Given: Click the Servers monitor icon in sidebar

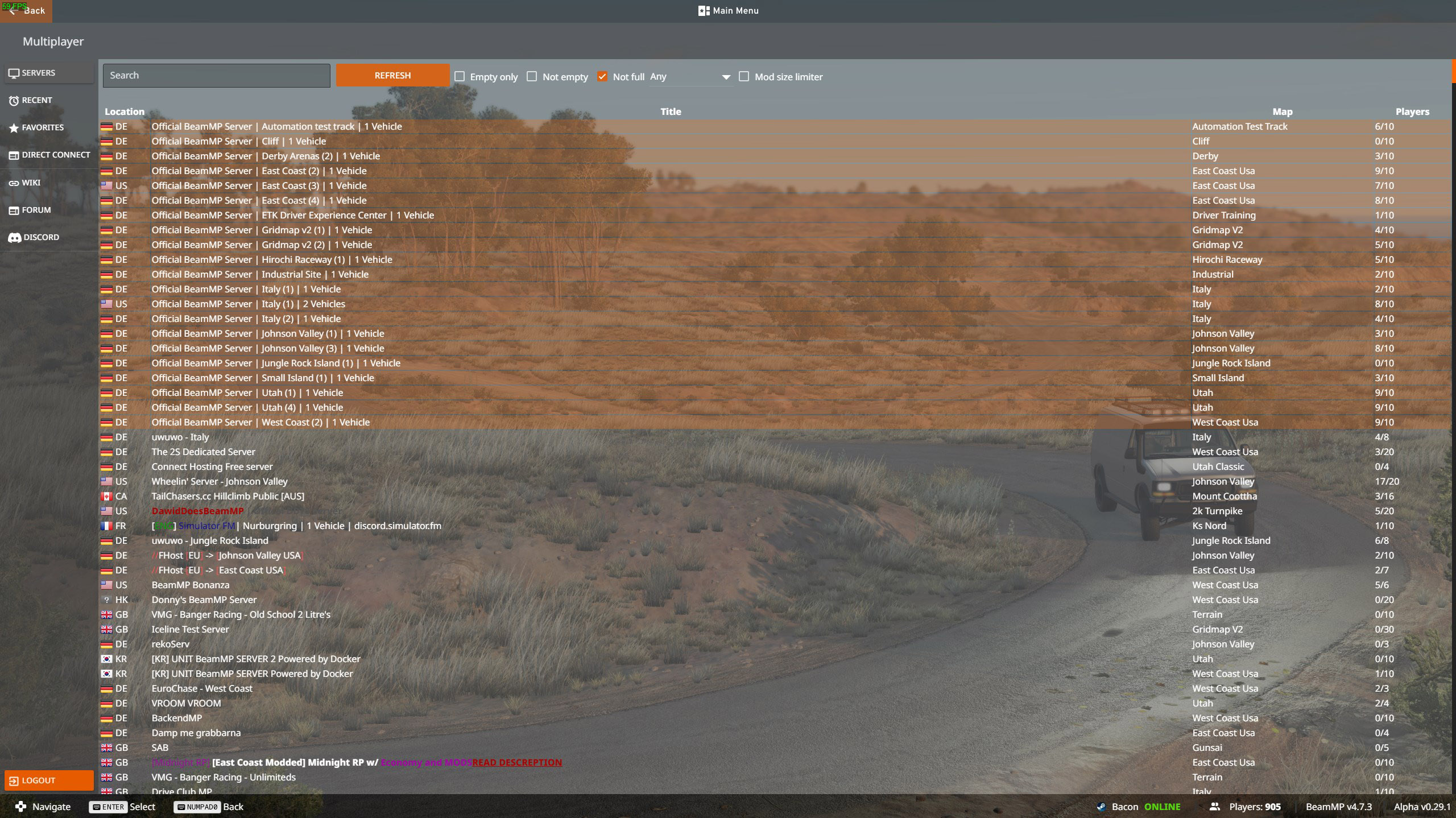Looking at the screenshot, I should 14,73.
